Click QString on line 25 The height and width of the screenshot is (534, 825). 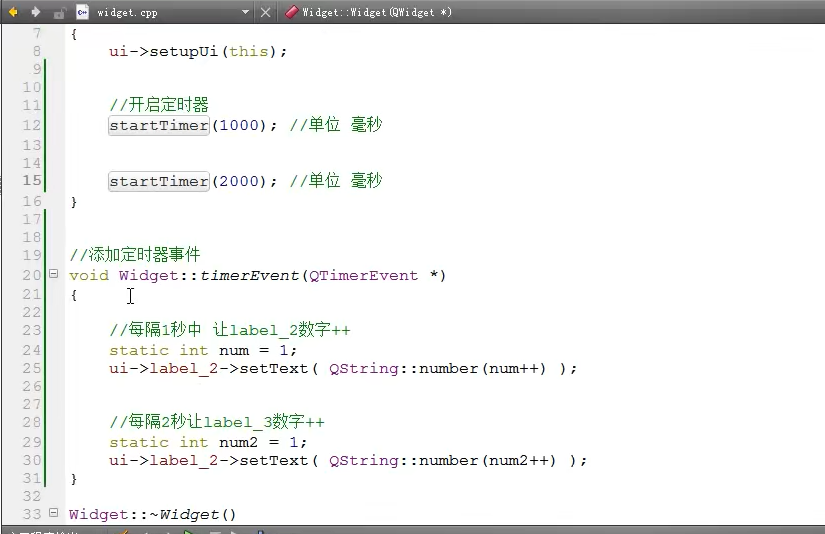[x=364, y=369]
